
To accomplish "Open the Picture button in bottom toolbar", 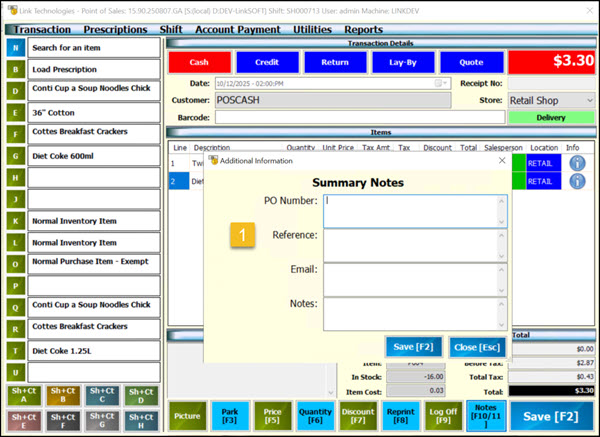I will (x=186, y=415).
